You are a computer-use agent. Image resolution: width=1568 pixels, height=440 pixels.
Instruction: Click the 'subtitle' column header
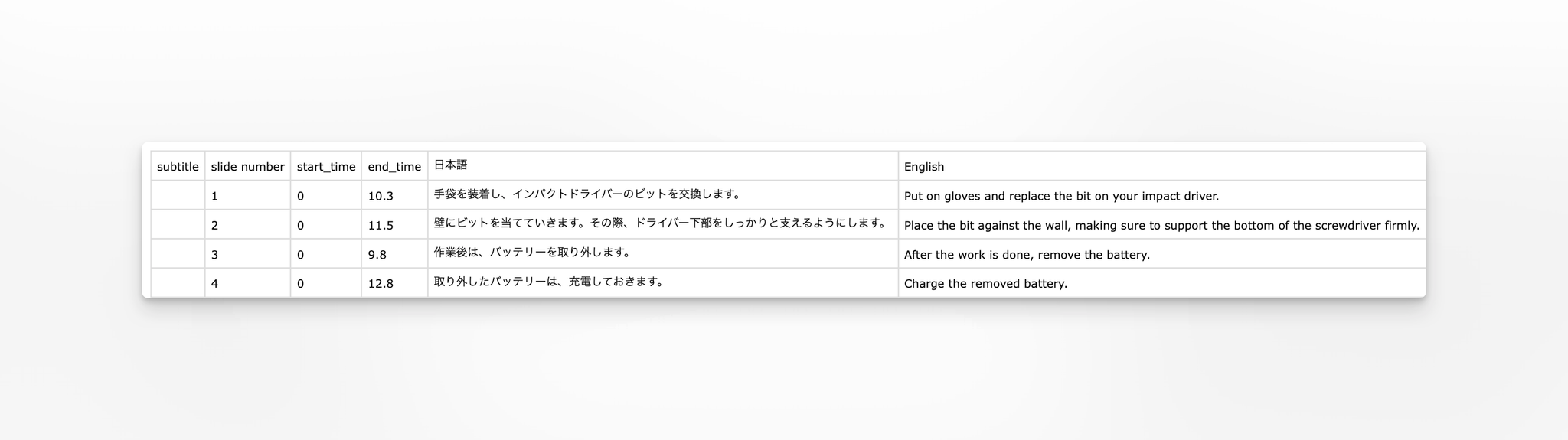(x=178, y=167)
